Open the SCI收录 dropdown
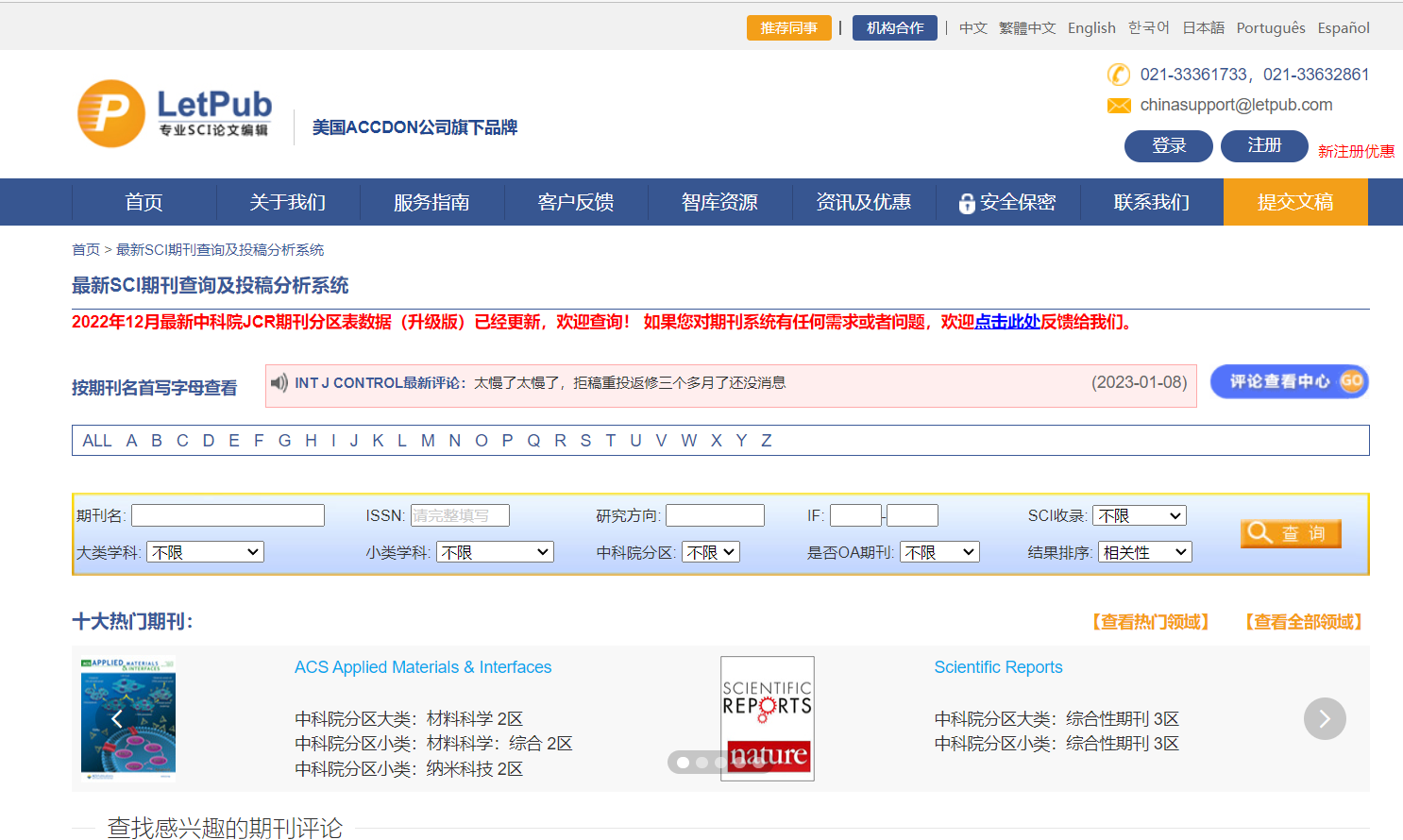Viewport: 1403px width, 840px height. (1140, 516)
